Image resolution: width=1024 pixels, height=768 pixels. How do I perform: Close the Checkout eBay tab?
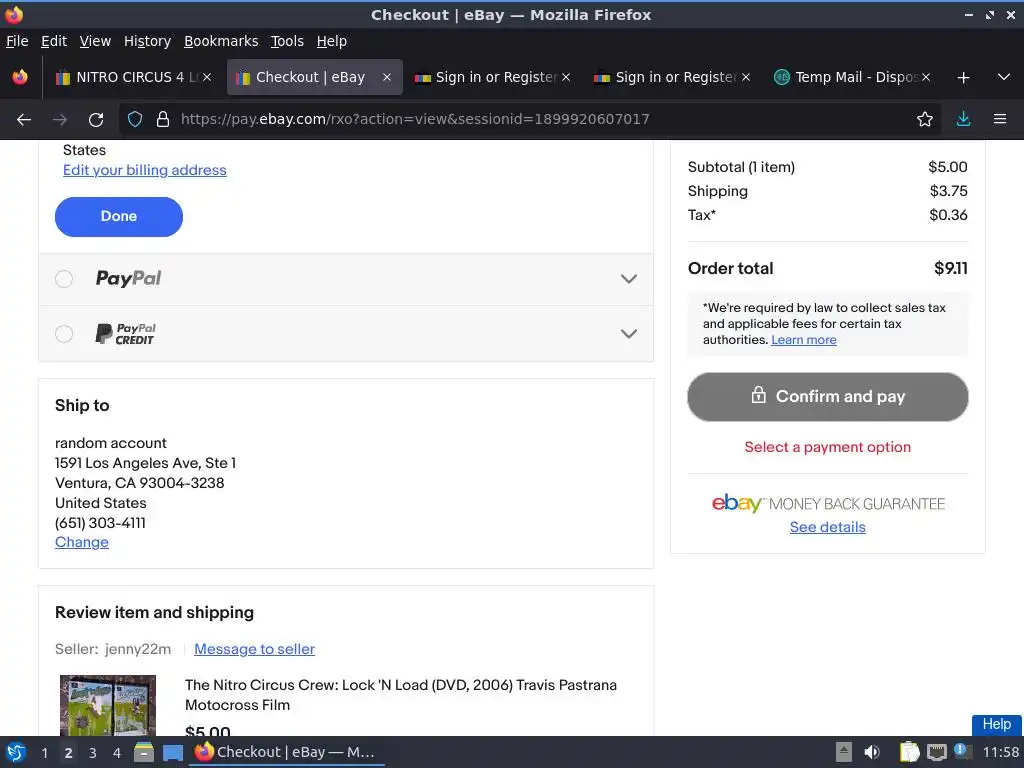pyautogui.click(x=387, y=77)
